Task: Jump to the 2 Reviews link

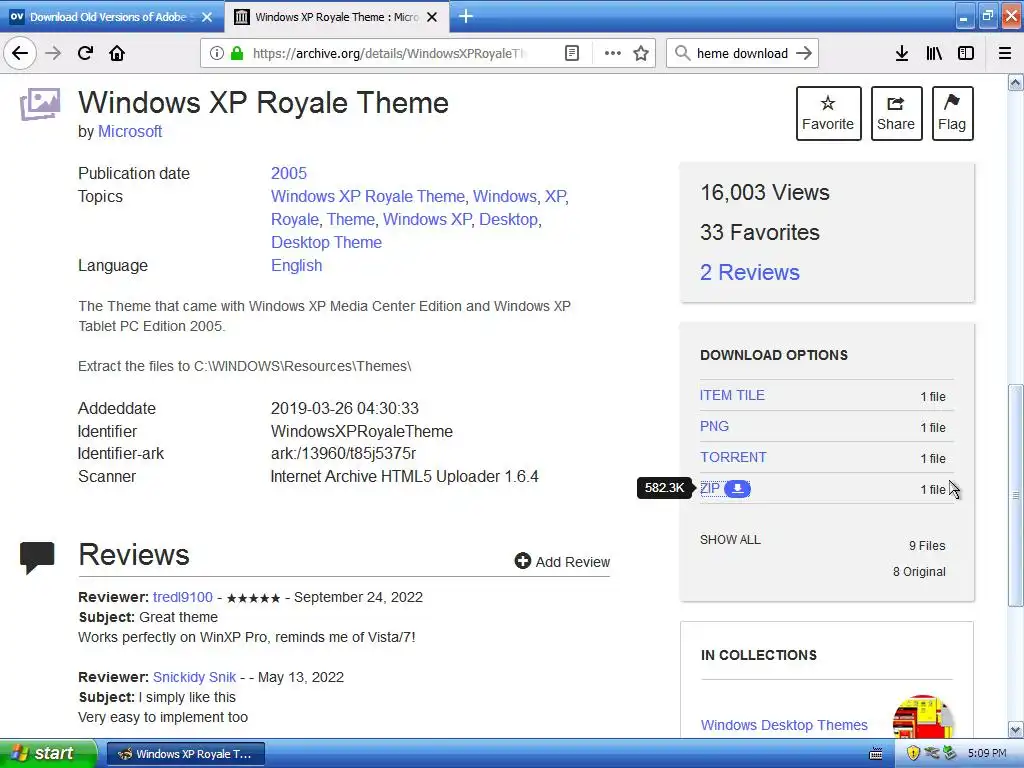Action: [750, 272]
